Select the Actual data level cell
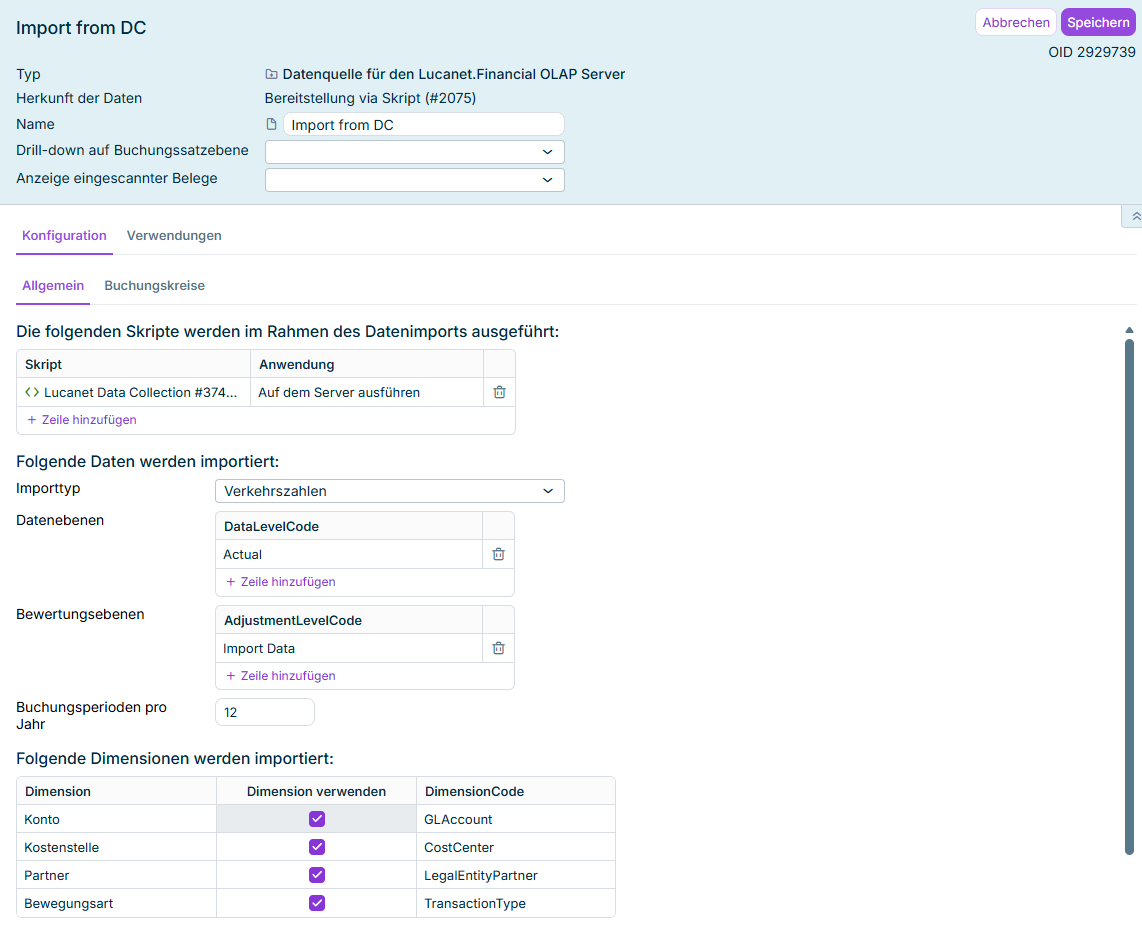 coord(349,554)
